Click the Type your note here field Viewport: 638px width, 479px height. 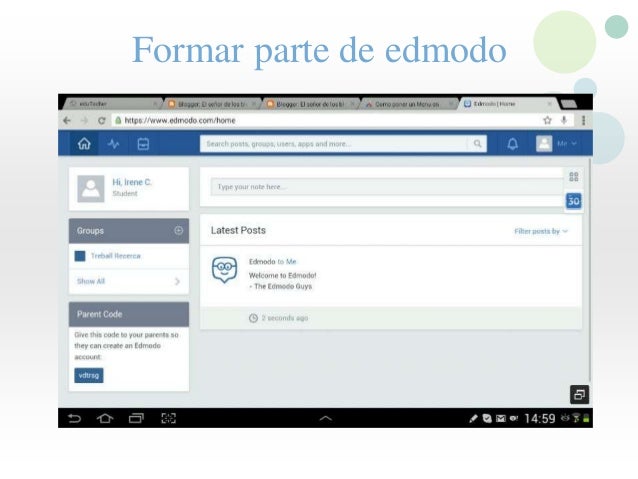pyautogui.click(x=387, y=187)
